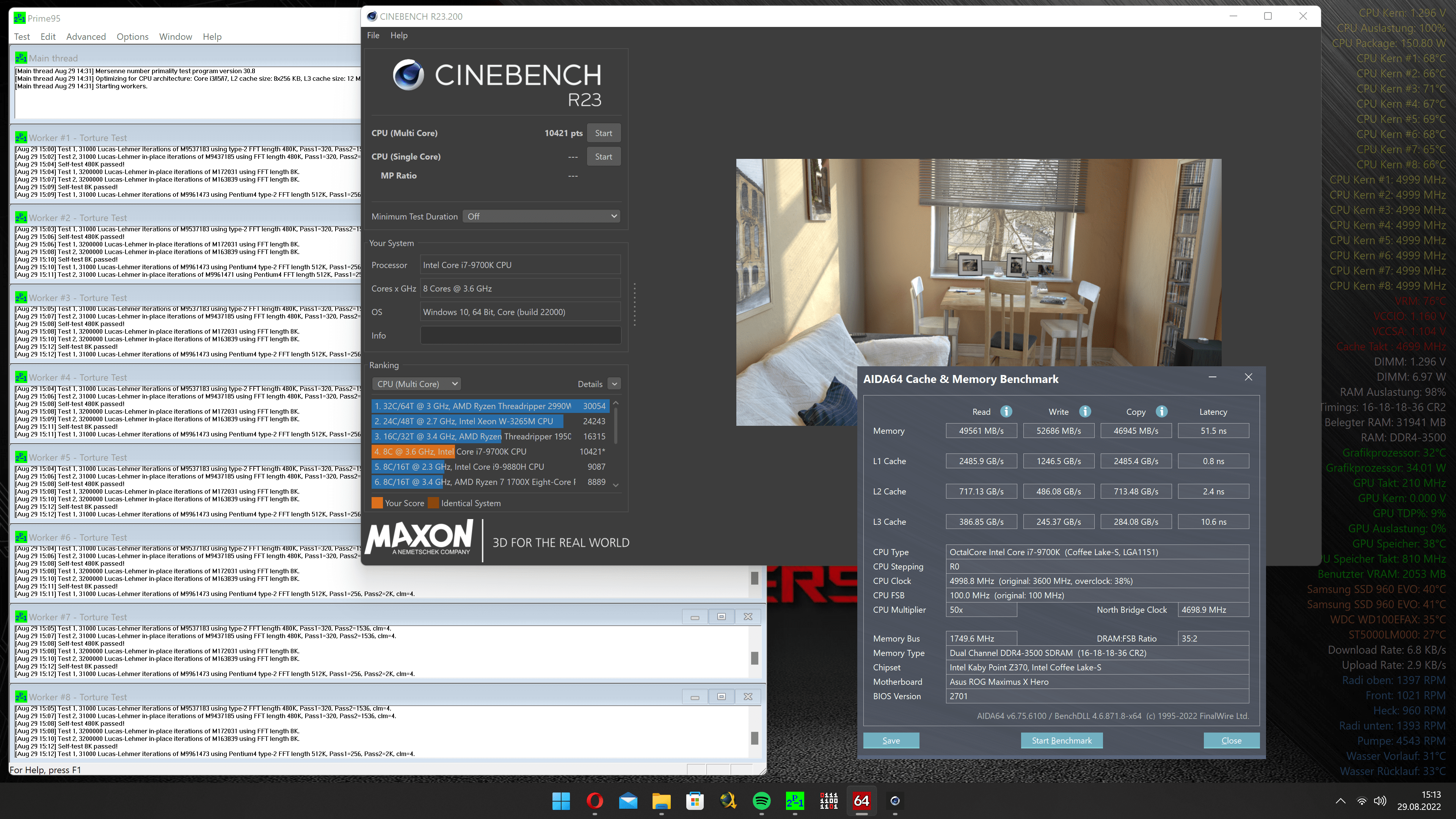Click the Processor field in Cinebench
The width and height of the screenshot is (1456, 819).
point(520,265)
